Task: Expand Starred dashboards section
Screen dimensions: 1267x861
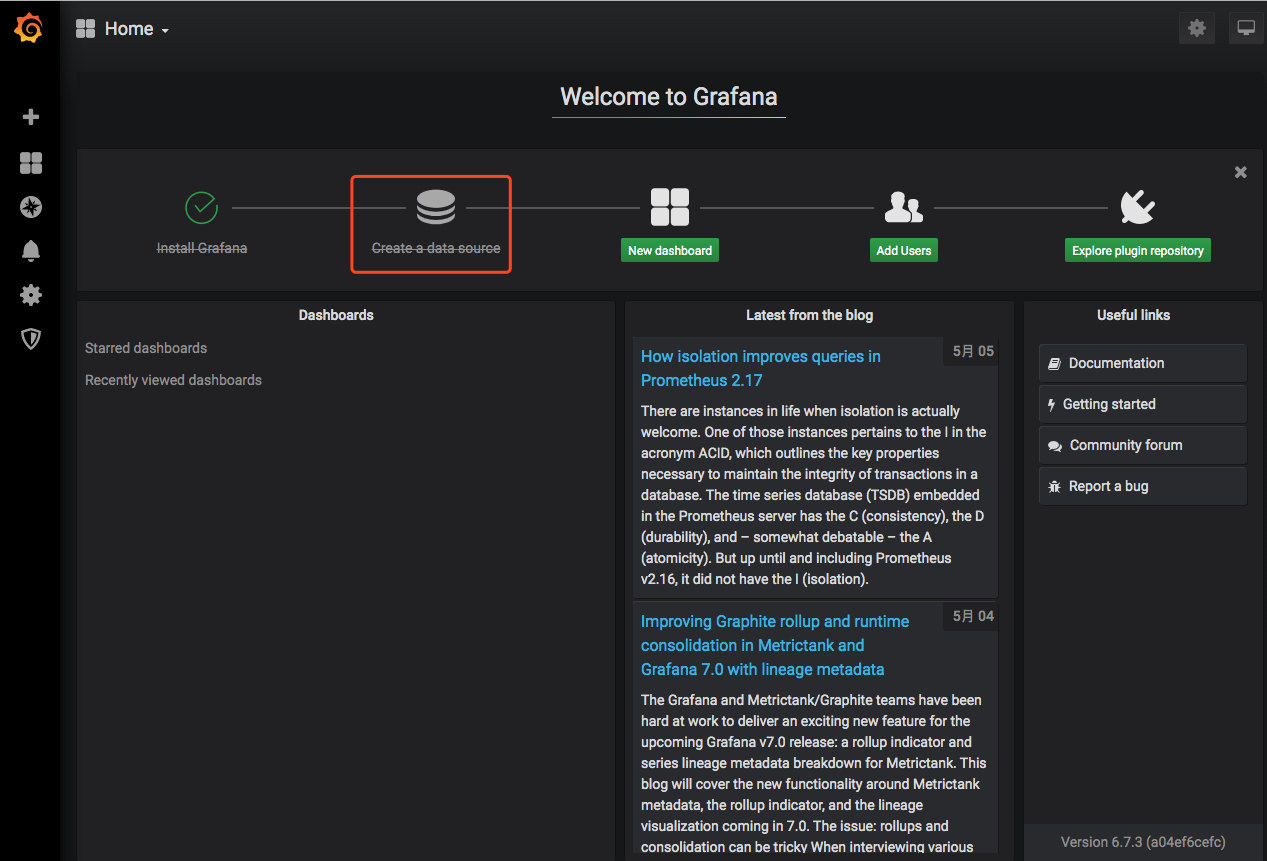Action: [146, 348]
